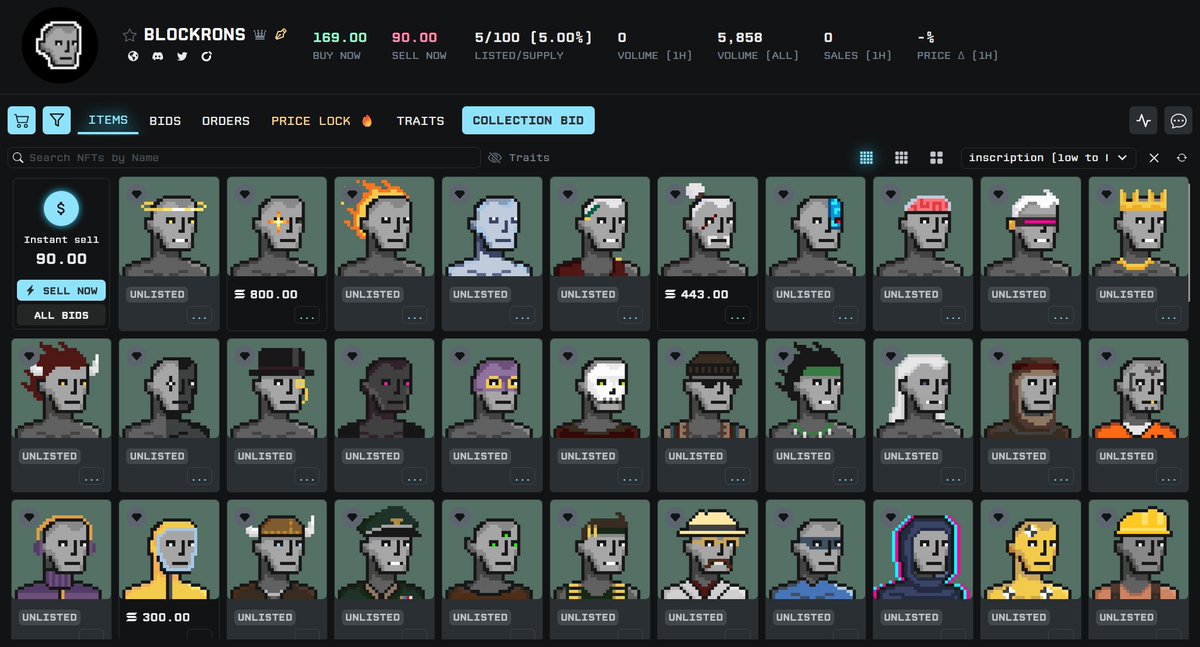Viewport: 1200px width, 647px height.
Task: Click the gold pen nib icon by BLOCKRONS
Action: [281, 35]
